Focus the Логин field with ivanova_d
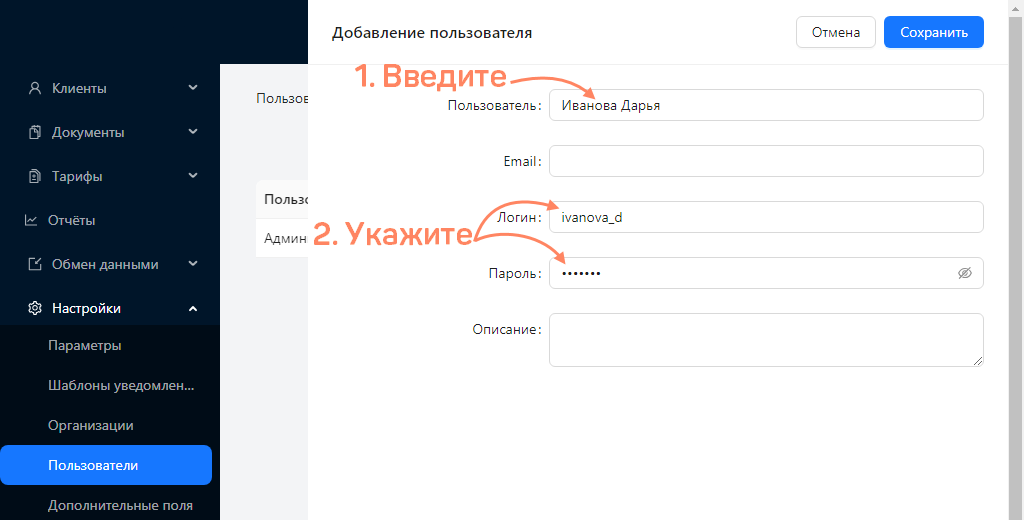The height and width of the screenshot is (520, 1024). [766, 217]
